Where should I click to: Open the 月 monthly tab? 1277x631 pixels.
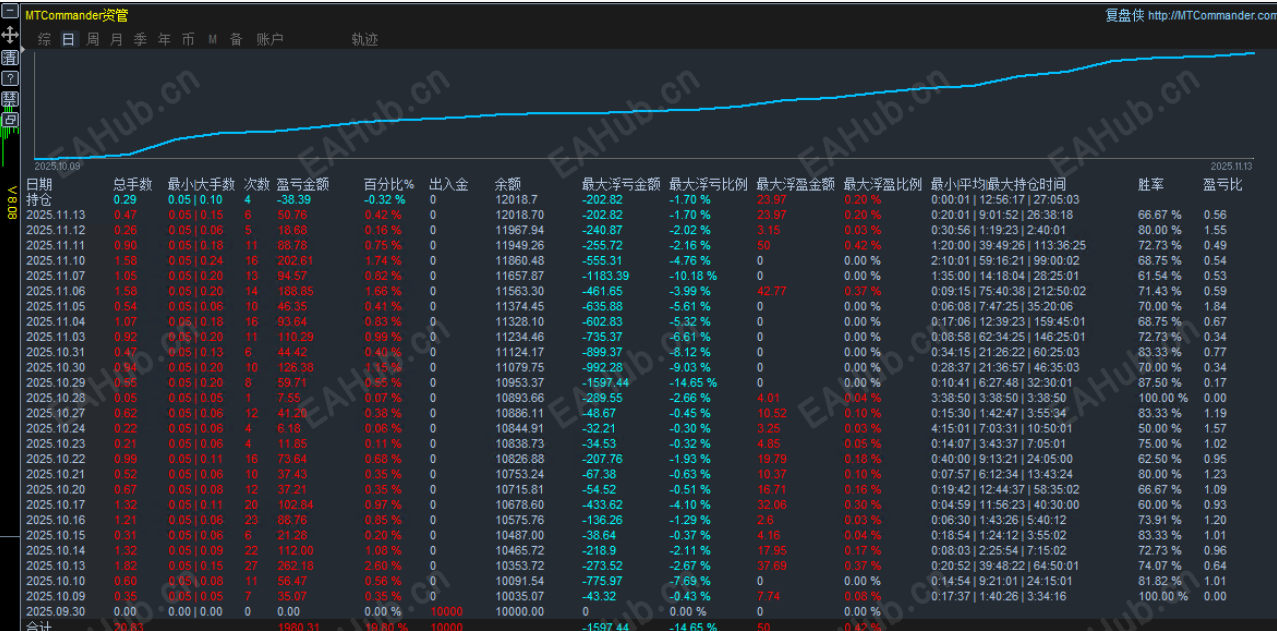[x=116, y=40]
